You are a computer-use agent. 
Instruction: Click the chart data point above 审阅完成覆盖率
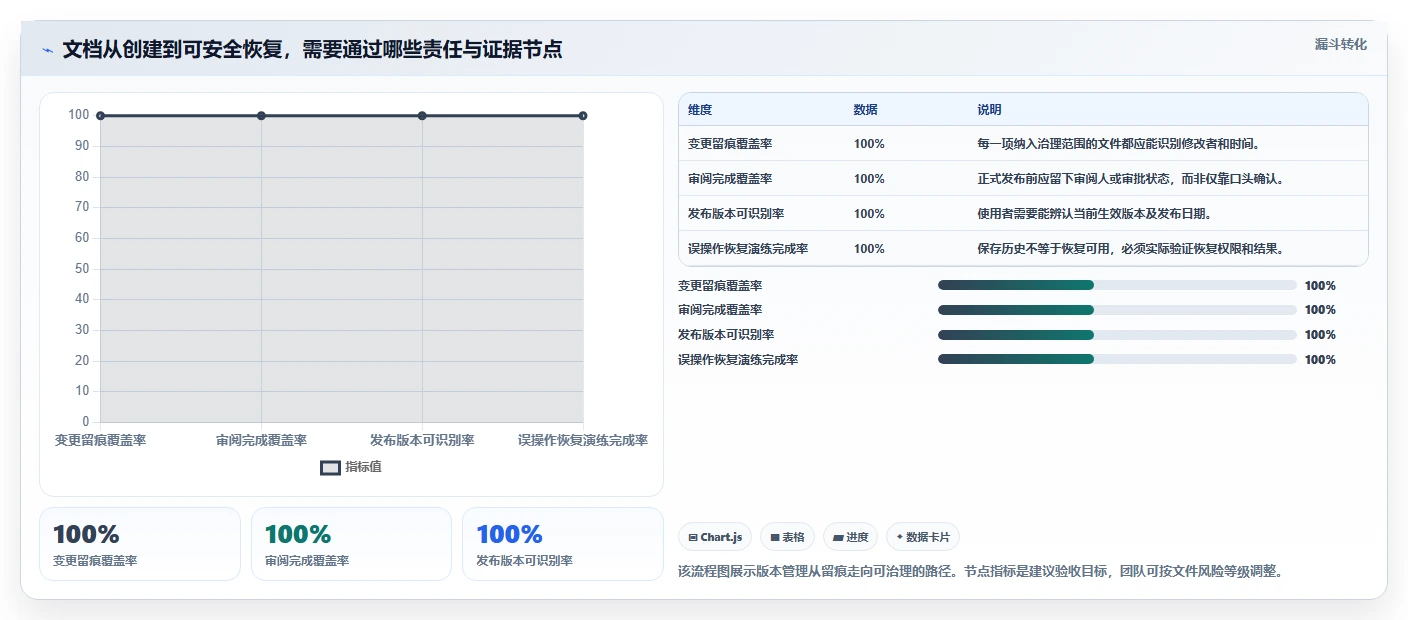[261, 116]
